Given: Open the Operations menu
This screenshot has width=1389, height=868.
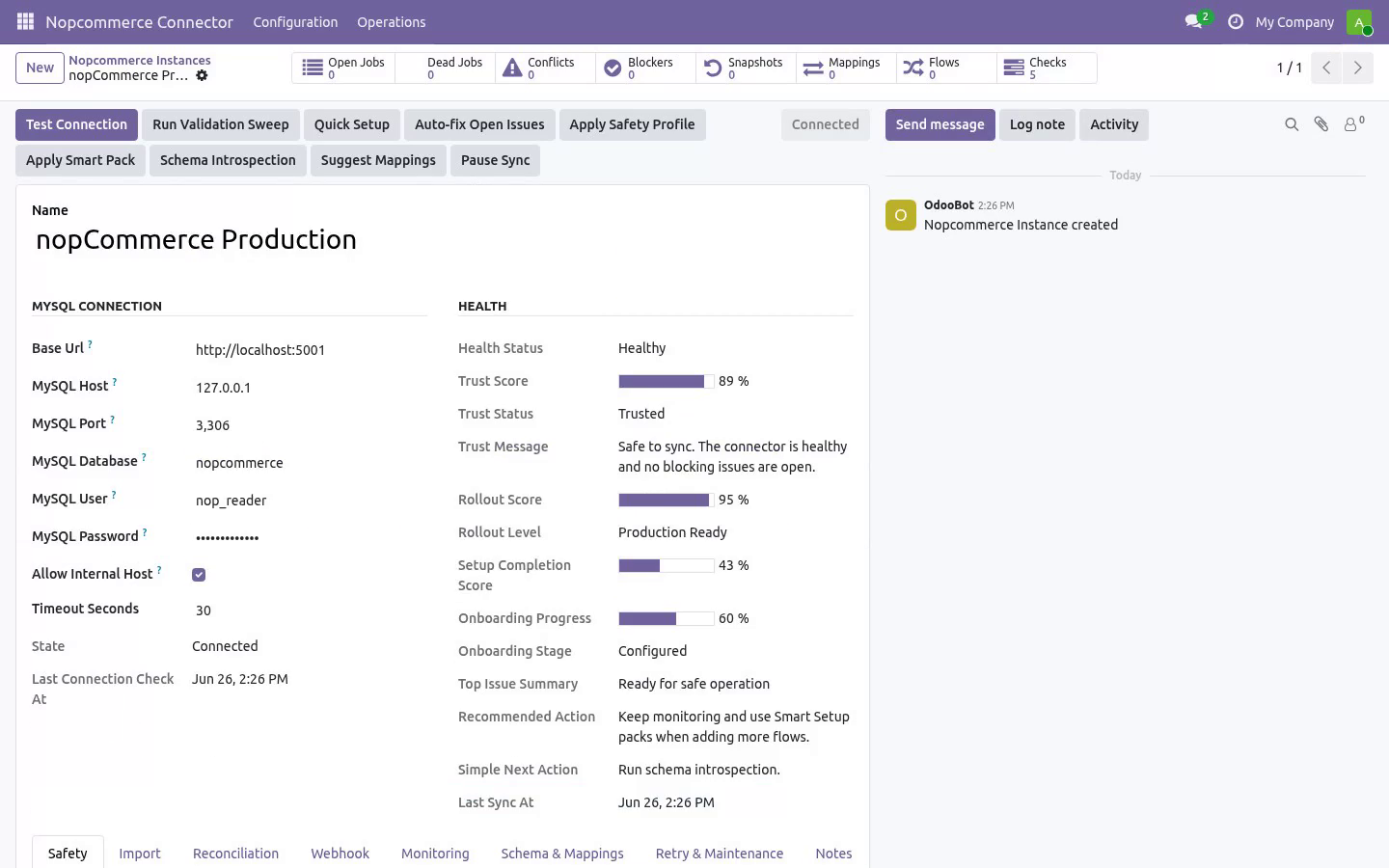Looking at the screenshot, I should click(x=391, y=21).
